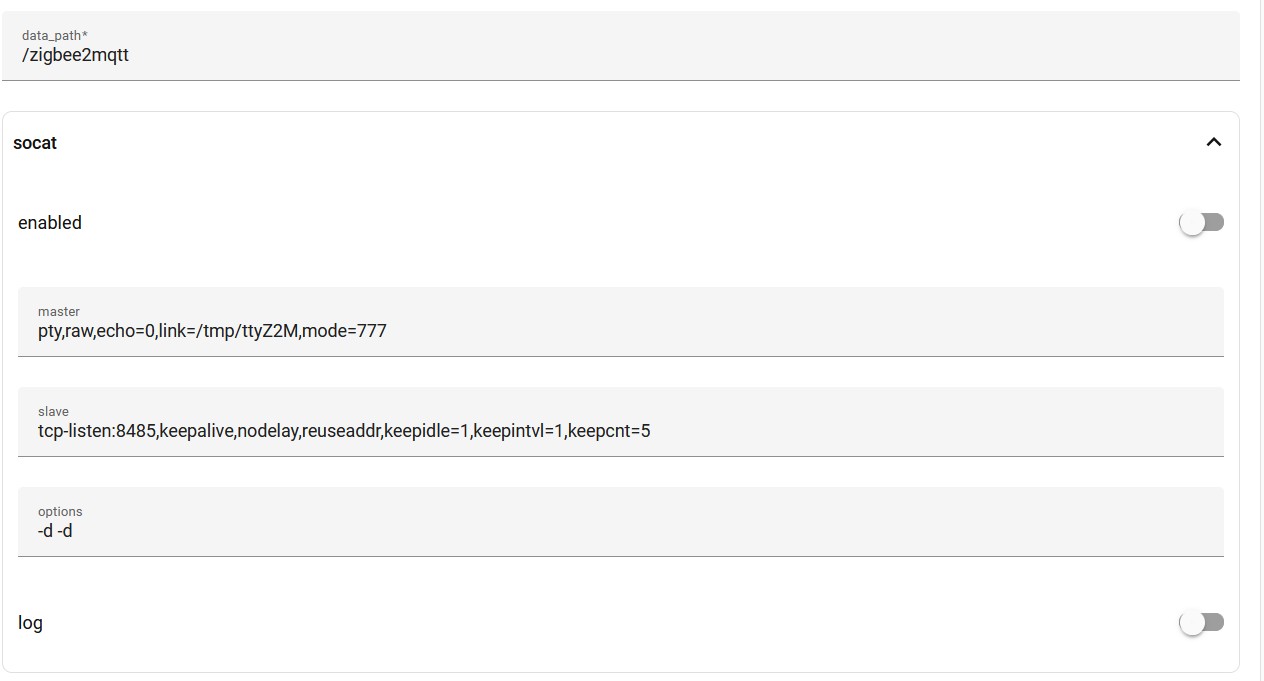This screenshot has width=1264, height=681.
Task: Collapse the socat section chevron
Action: click(1213, 142)
